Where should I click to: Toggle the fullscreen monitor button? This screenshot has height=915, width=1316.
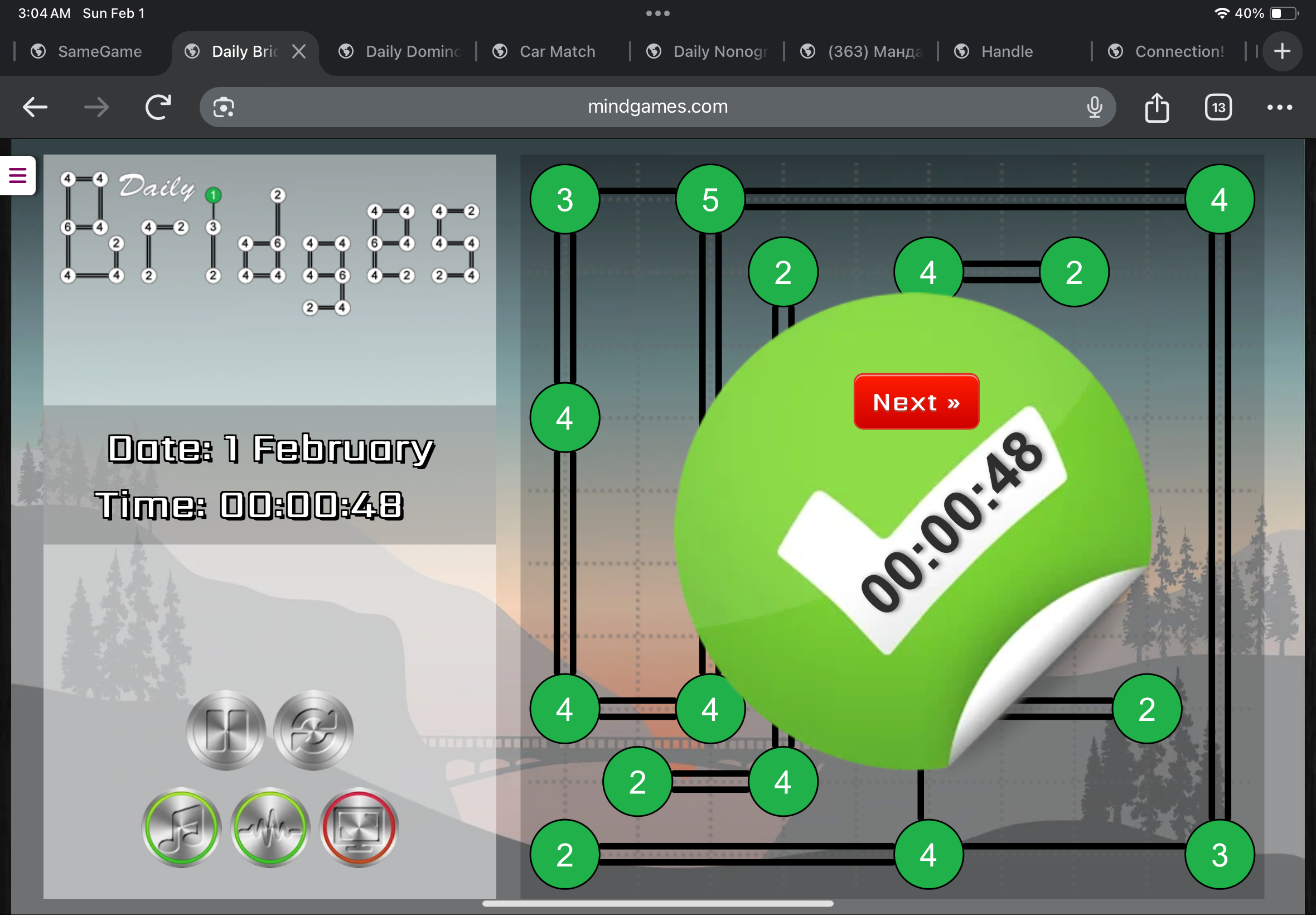359,827
